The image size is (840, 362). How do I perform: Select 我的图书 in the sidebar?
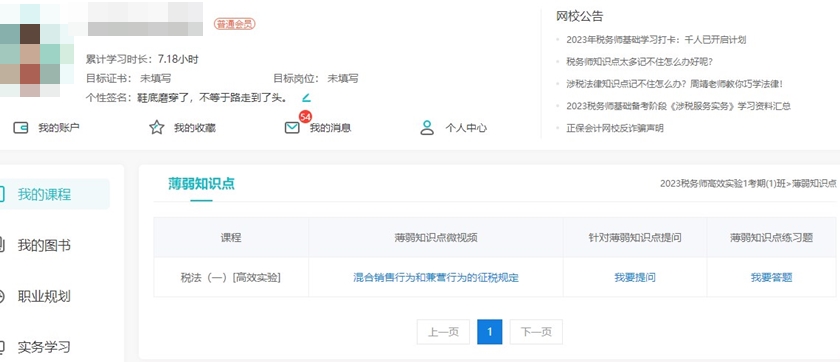point(44,245)
